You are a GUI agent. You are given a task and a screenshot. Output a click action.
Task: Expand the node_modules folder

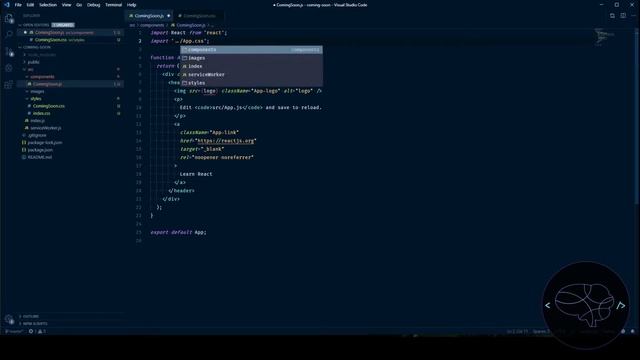click(41, 55)
